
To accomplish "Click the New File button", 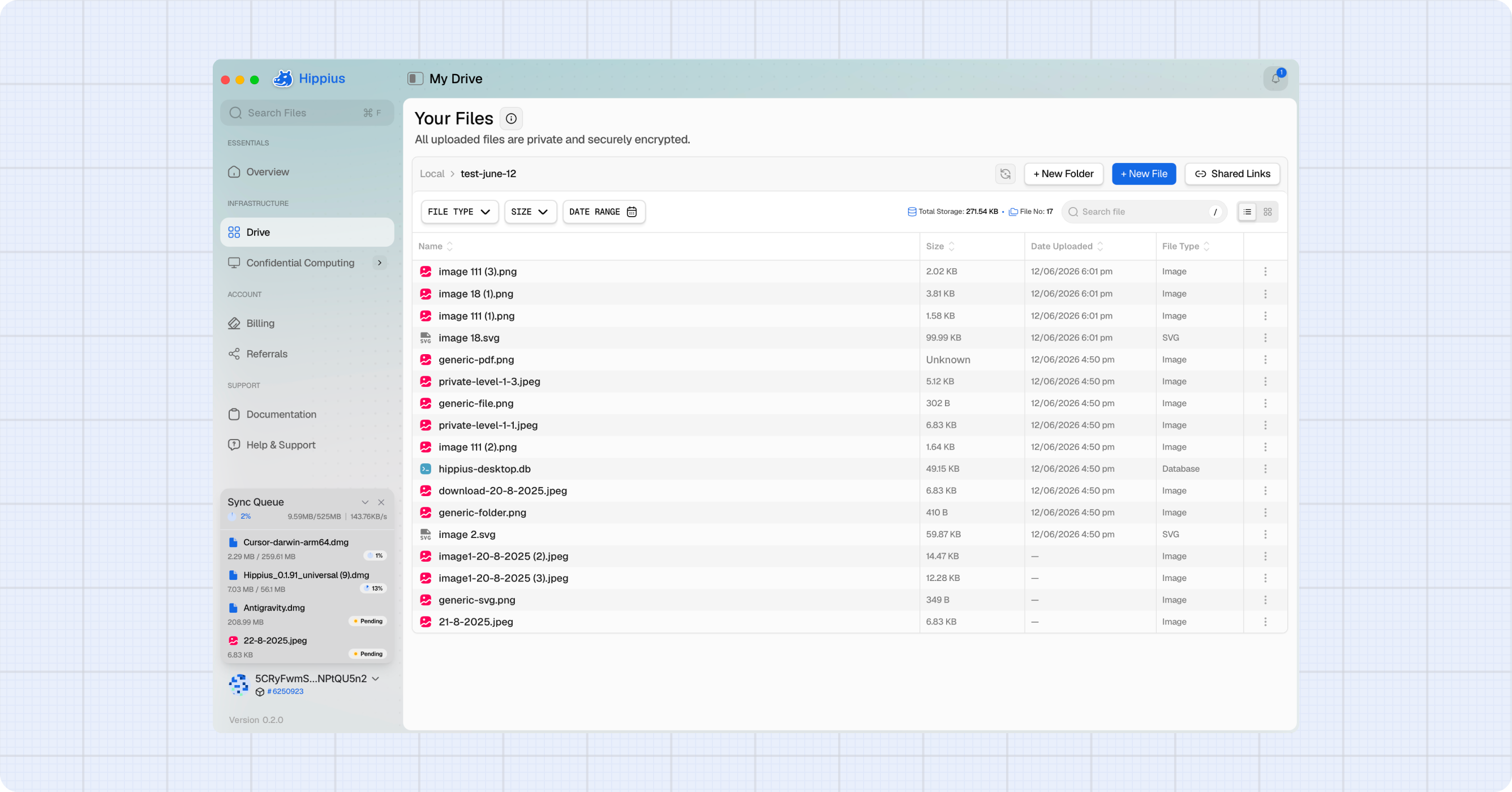I will (1144, 174).
